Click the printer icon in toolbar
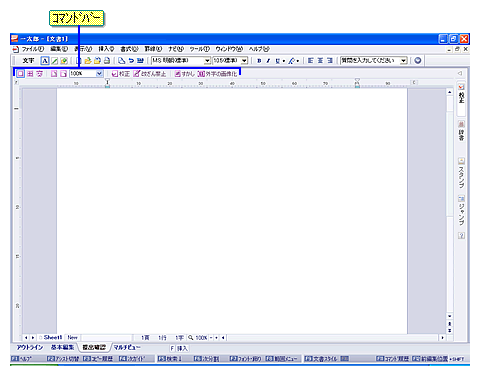This screenshot has width=478, height=366. [x=107, y=61]
